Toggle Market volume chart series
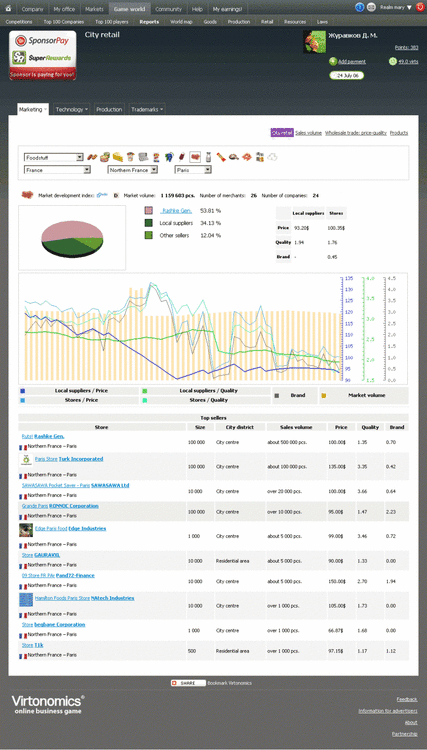The height and width of the screenshot is (750, 427). [364, 396]
